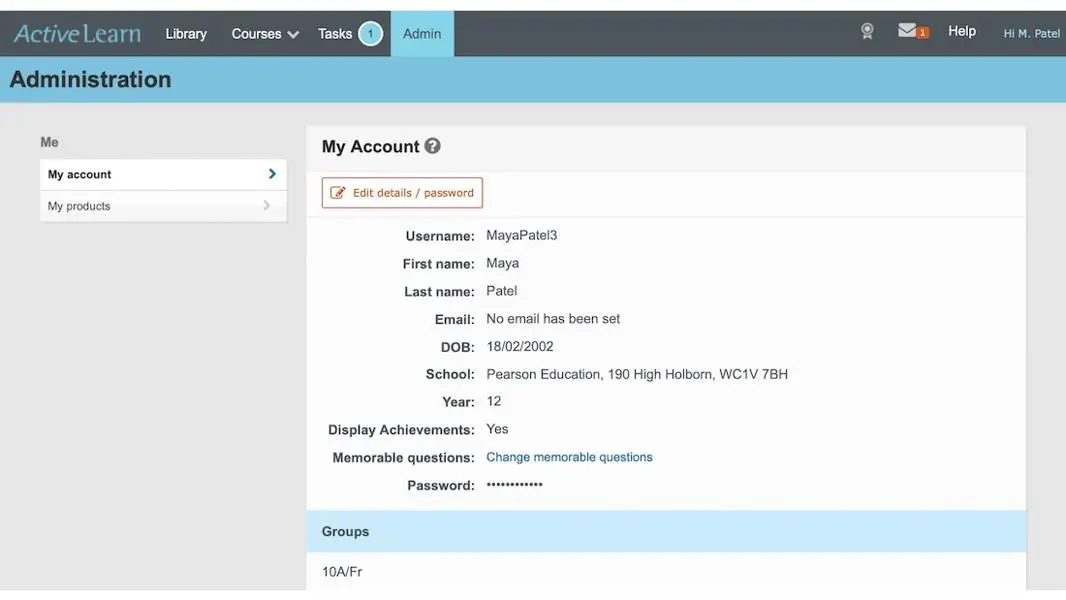This screenshot has width=1066, height=600.
Task: Click the Tasks notification badge
Action: point(369,32)
